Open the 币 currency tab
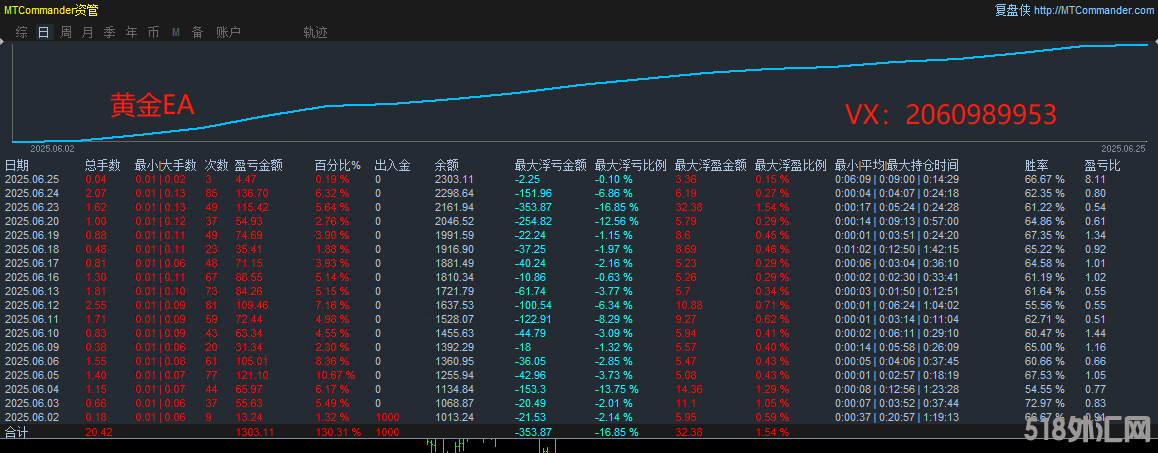Screen dimensions: 1158x453 coord(153,33)
